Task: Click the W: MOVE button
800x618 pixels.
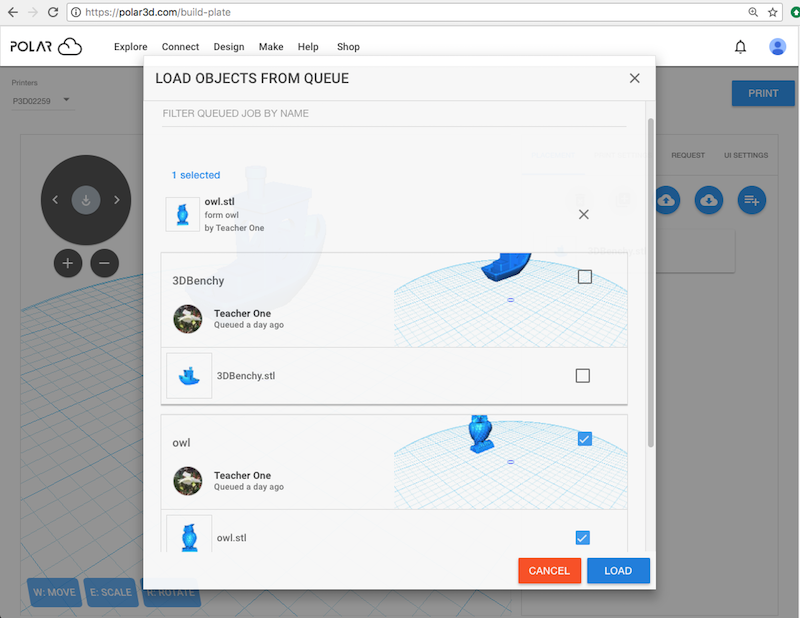Action: (x=54, y=592)
